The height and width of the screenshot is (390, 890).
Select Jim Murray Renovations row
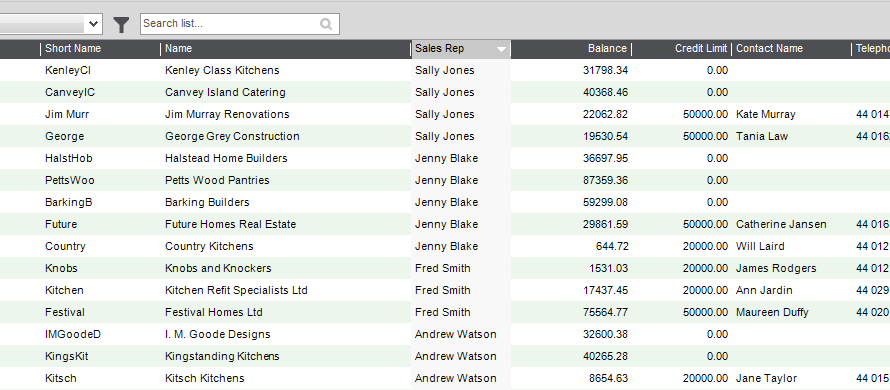point(445,114)
